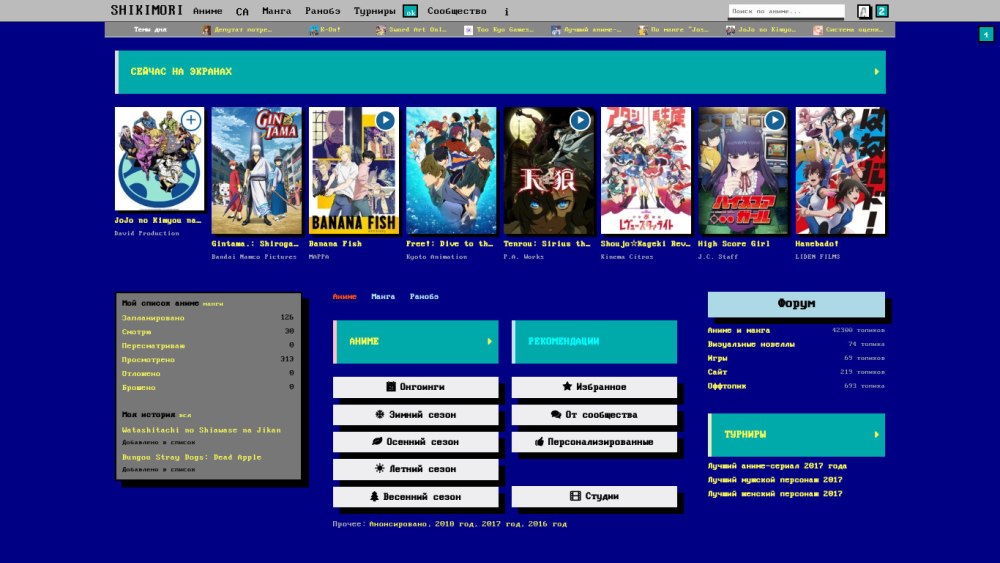Expand the ТУРНИРЫ block arrow

[x=876, y=434]
